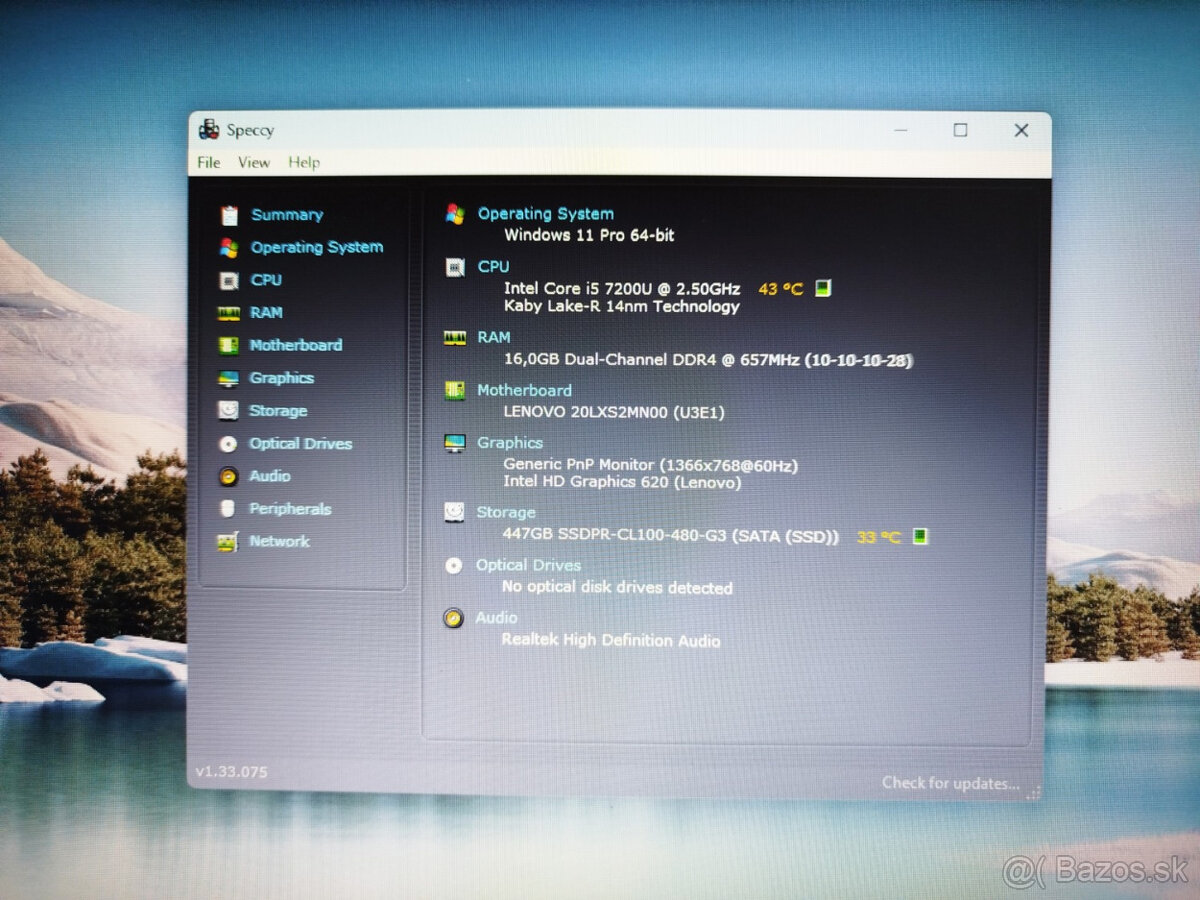The image size is (1200, 900).
Task: Click the resize grip at the bottom-right corner
Action: click(x=1034, y=794)
